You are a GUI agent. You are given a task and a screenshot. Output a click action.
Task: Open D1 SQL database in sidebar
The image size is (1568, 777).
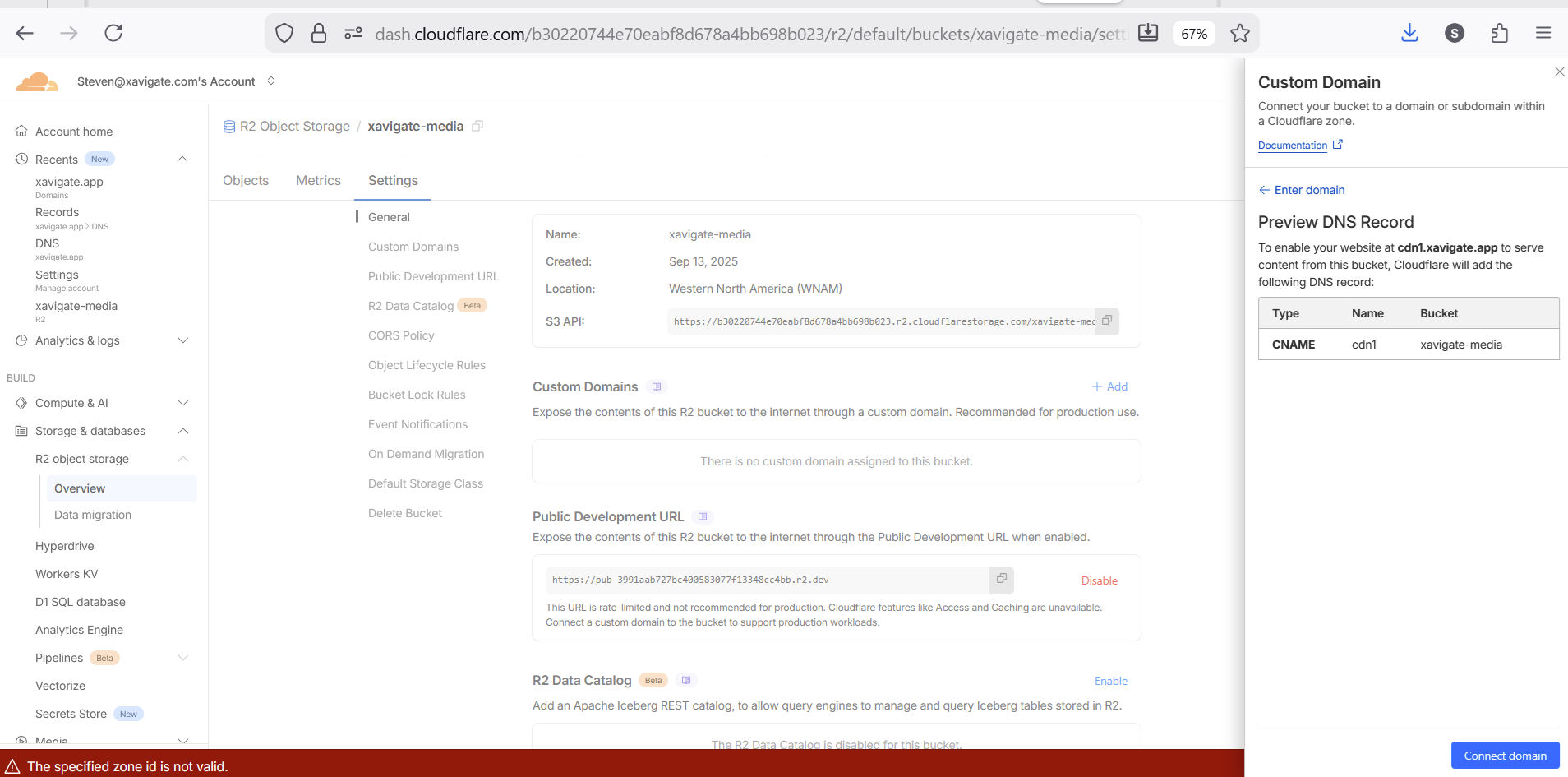(81, 602)
